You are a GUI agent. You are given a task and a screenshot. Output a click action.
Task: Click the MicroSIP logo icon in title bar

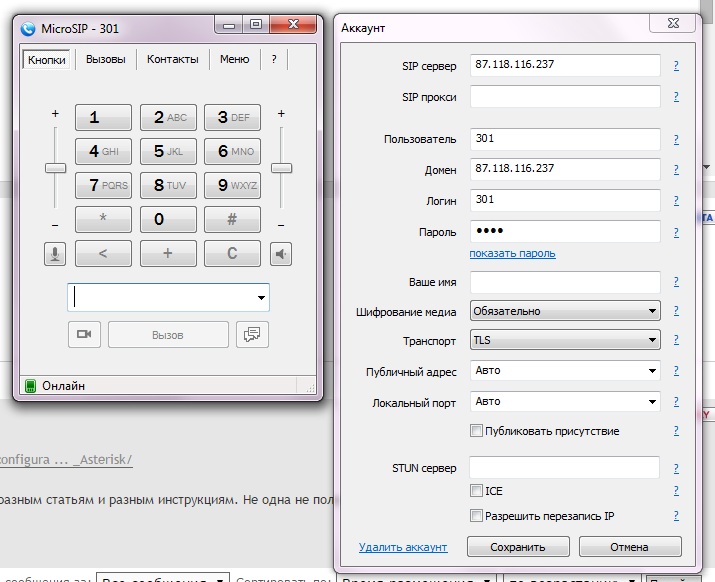28,29
